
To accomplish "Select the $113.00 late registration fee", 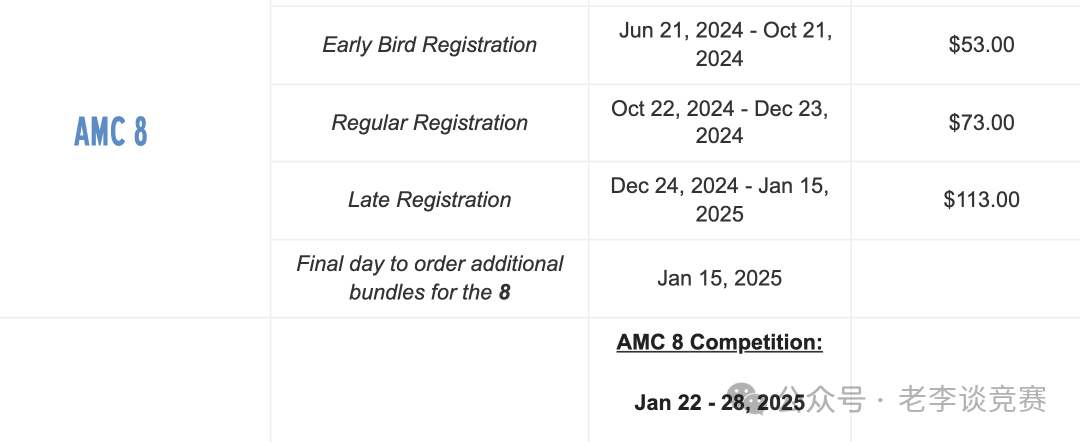I will [981, 200].
